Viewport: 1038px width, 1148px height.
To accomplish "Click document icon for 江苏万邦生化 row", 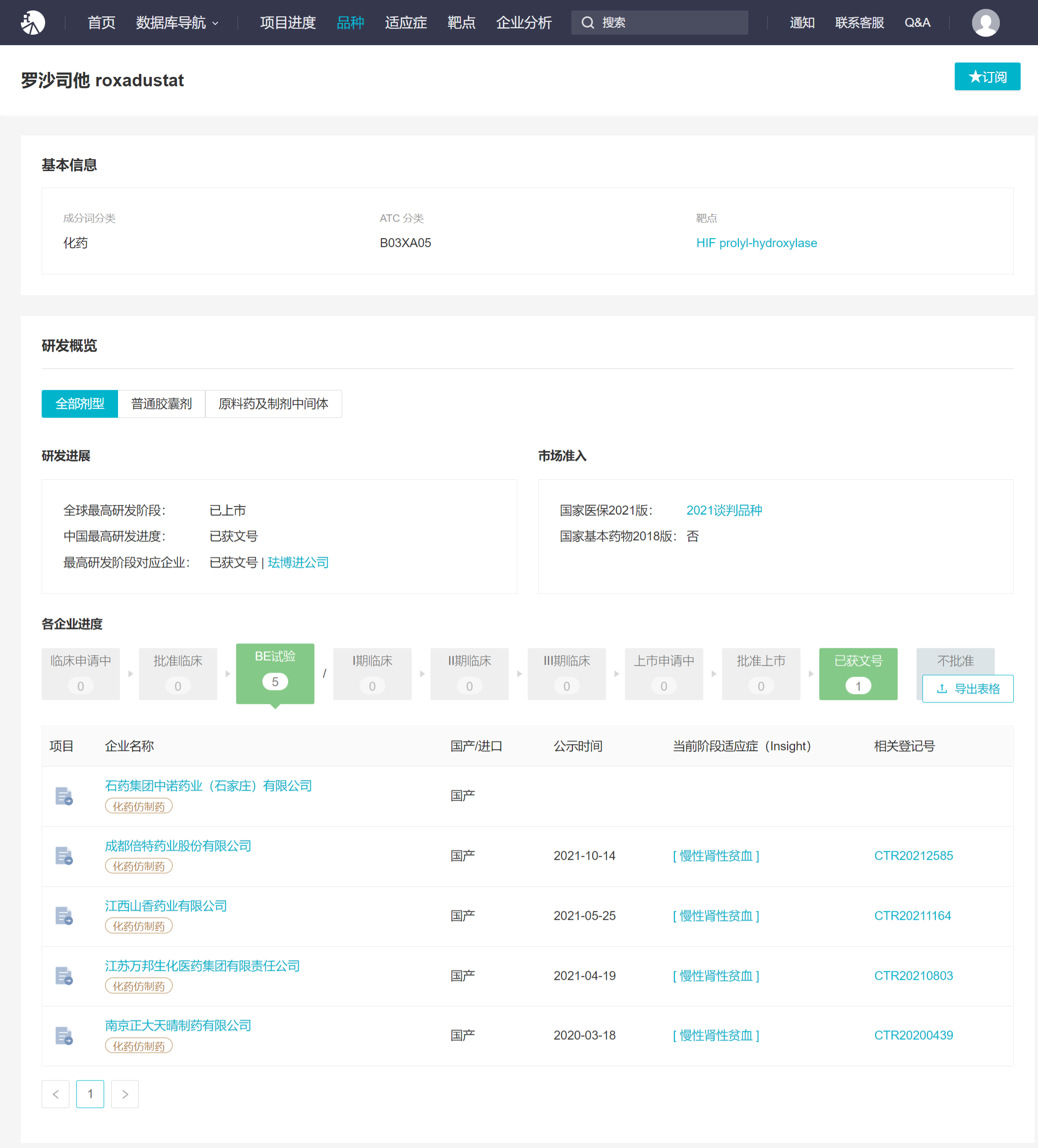I will pos(64,975).
